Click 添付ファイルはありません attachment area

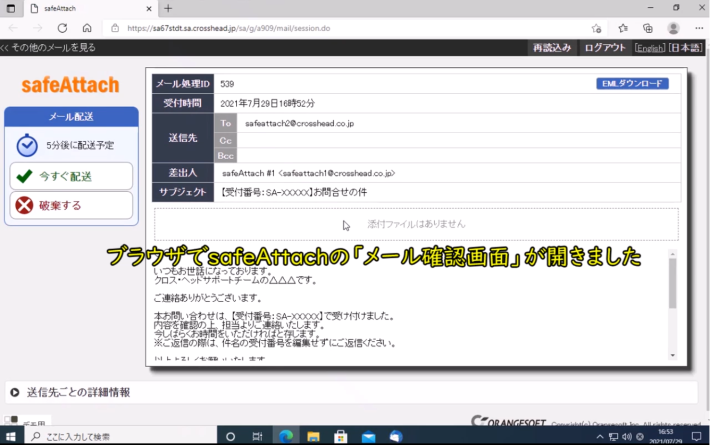coord(416,224)
